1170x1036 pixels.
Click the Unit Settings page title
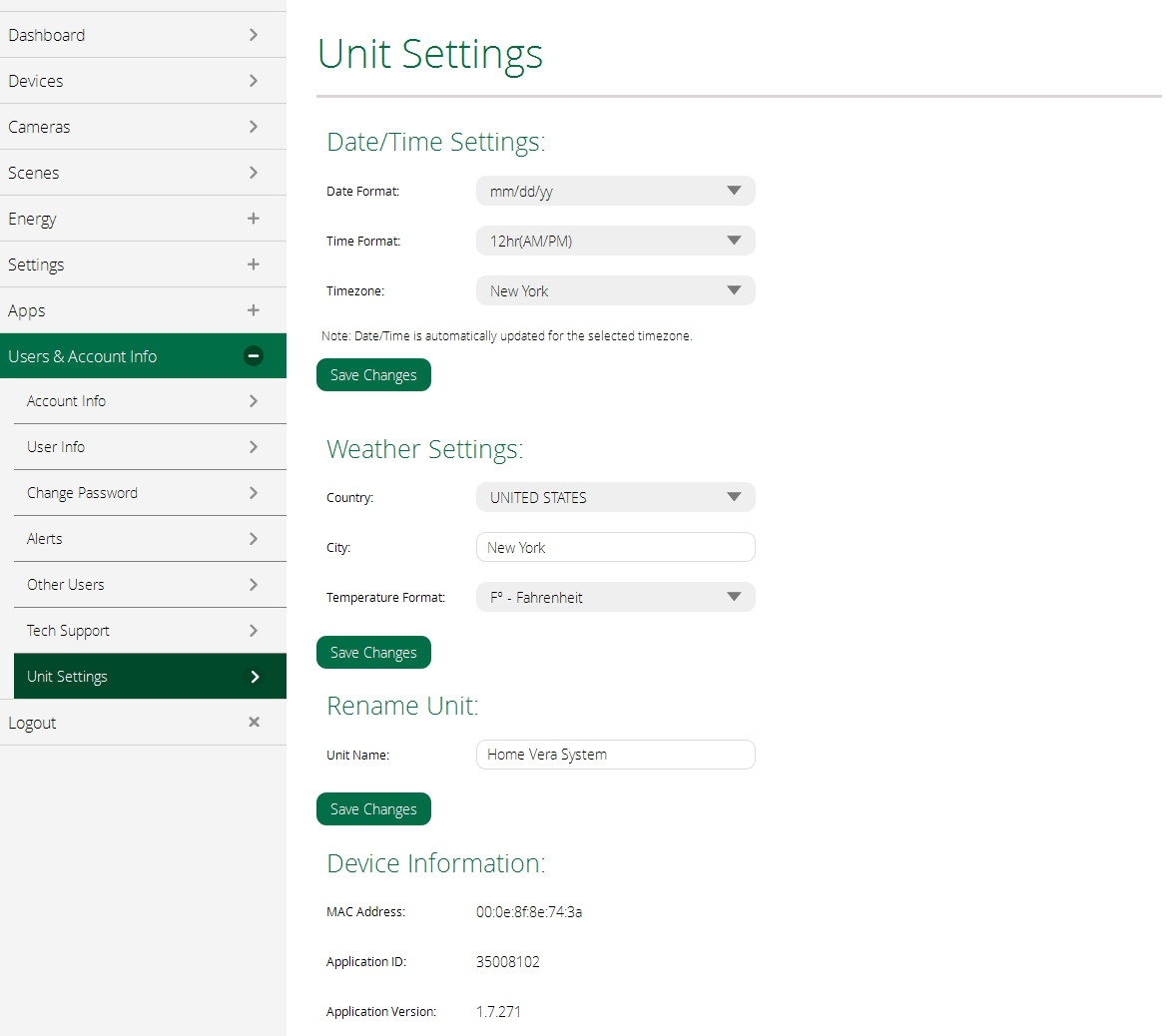point(430,54)
